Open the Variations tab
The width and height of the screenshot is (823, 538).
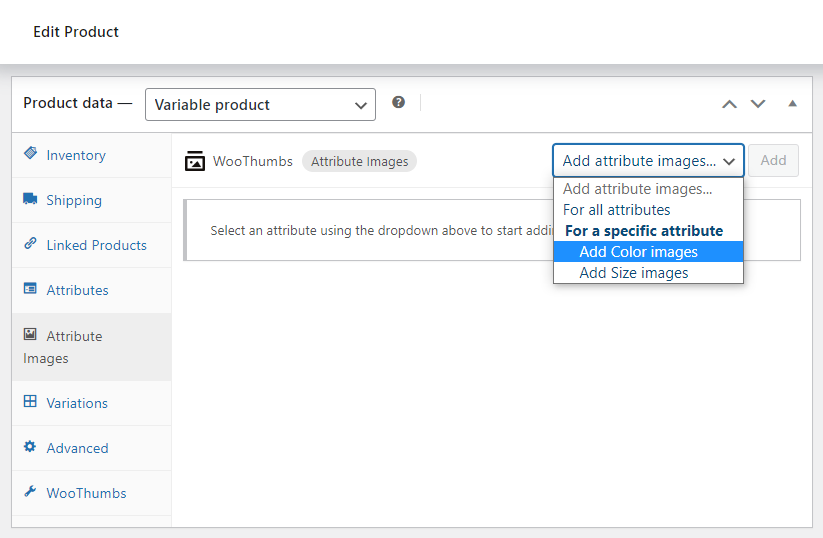pyautogui.click(x=91, y=403)
